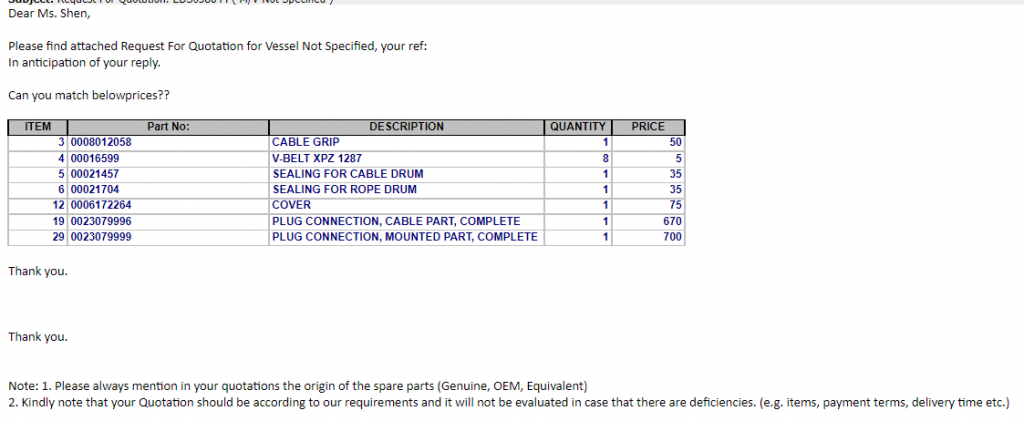Click PLUG CONNECTION, CABLE PART, COMPLETE cell

pyautogui.click(x=406, y=221)
